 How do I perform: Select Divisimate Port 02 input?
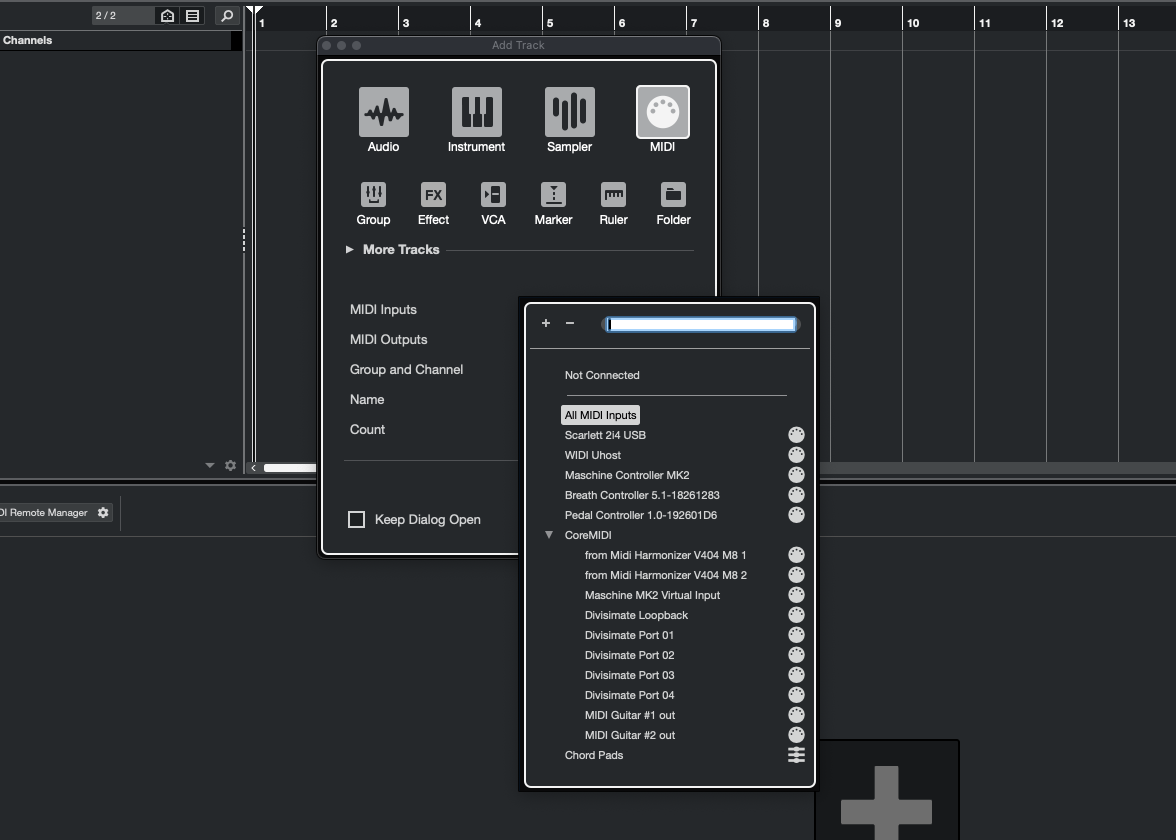(x=629, y=656)
